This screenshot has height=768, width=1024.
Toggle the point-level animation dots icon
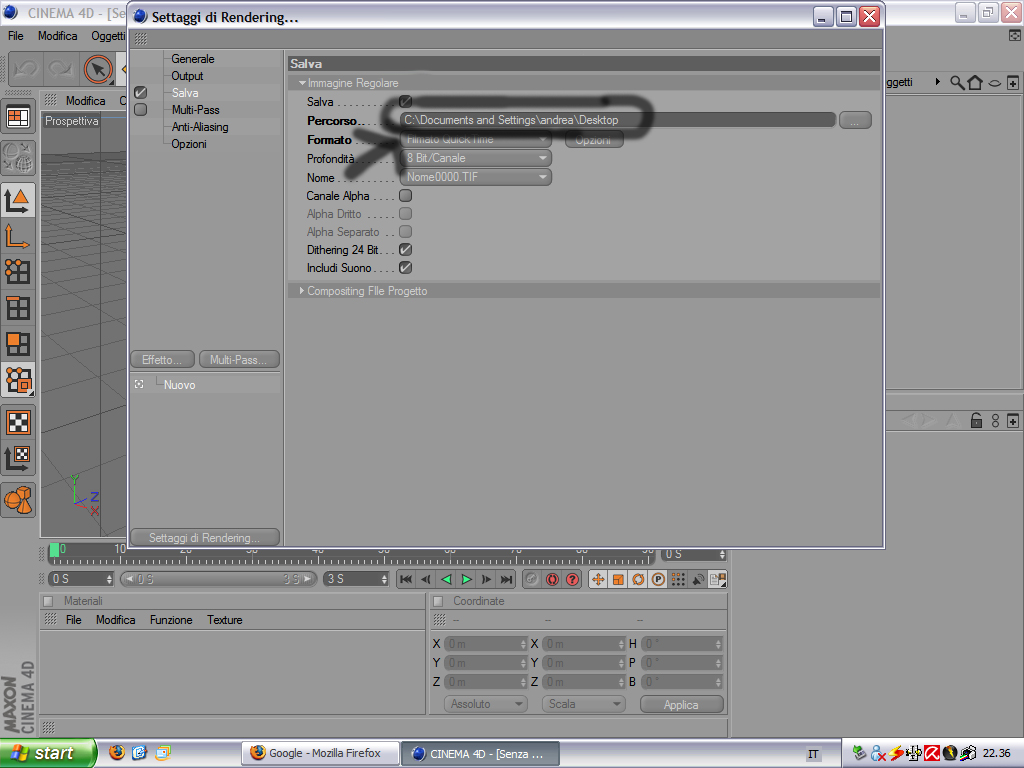tap(678, 579)
